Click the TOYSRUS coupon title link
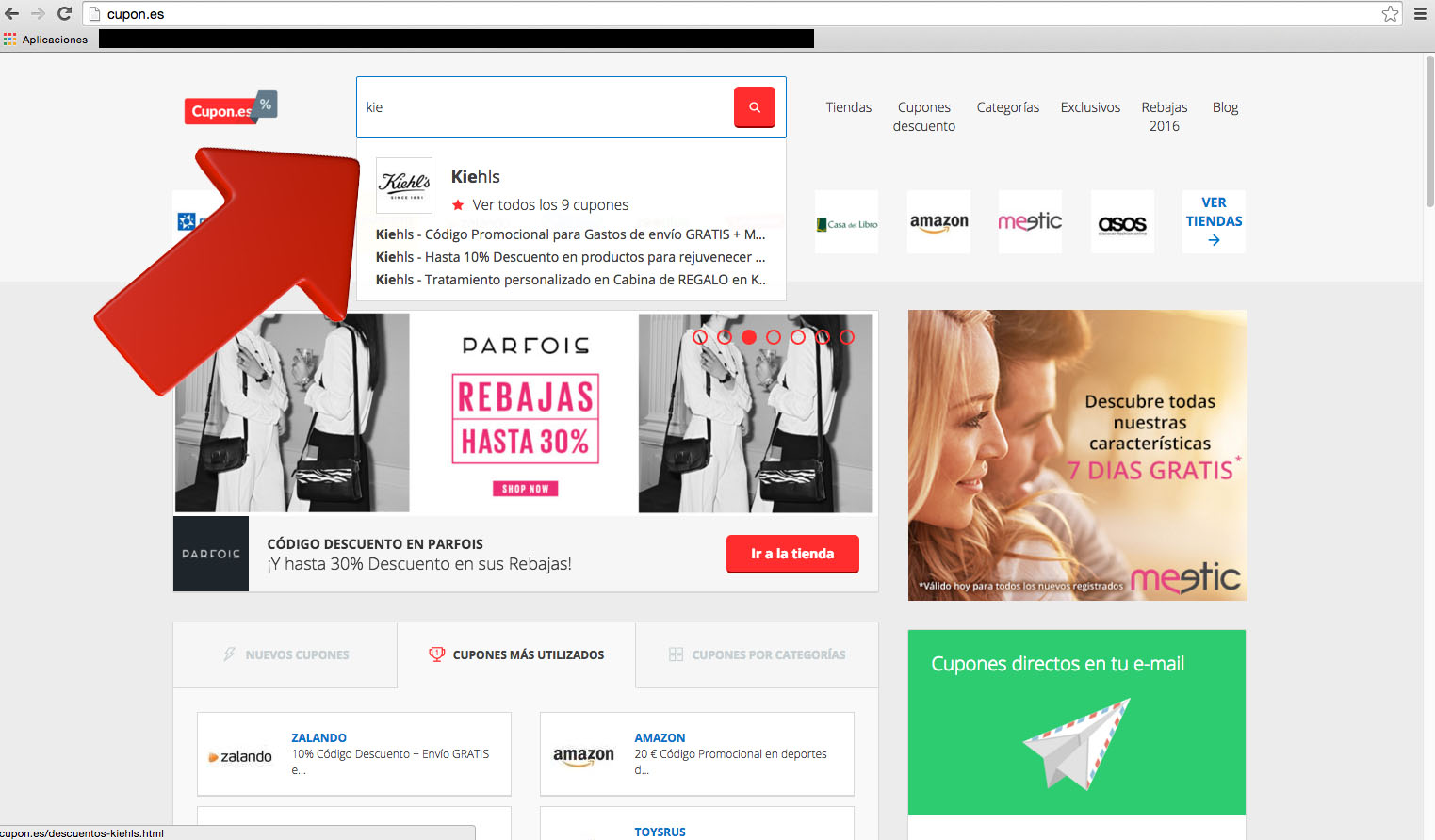The image size is (1435, 840). [660, 832]
